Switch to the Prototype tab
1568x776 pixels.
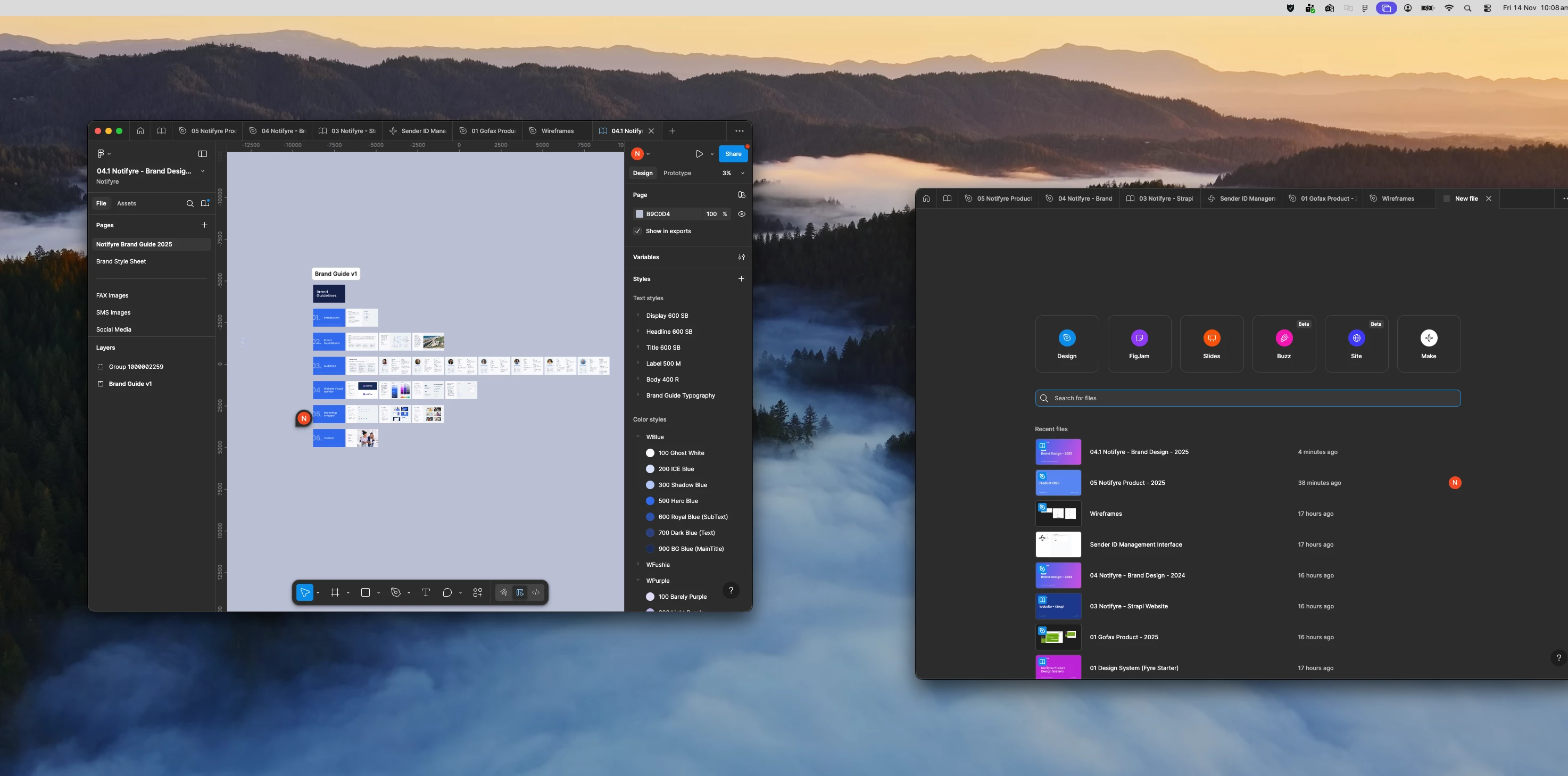pyautogui.click(x=677, y=173)
